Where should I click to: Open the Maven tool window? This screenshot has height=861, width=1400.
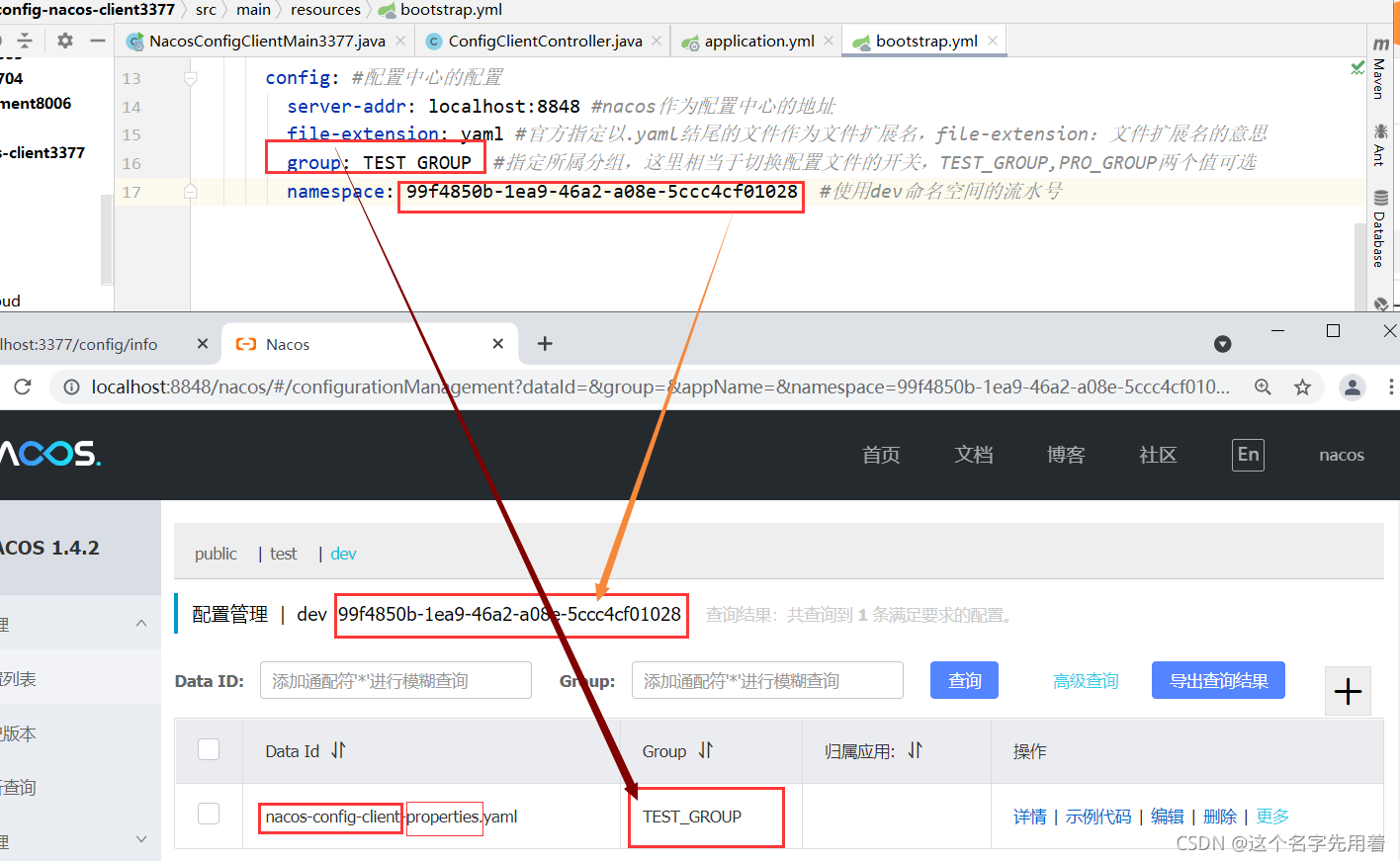pos(1380,69)
